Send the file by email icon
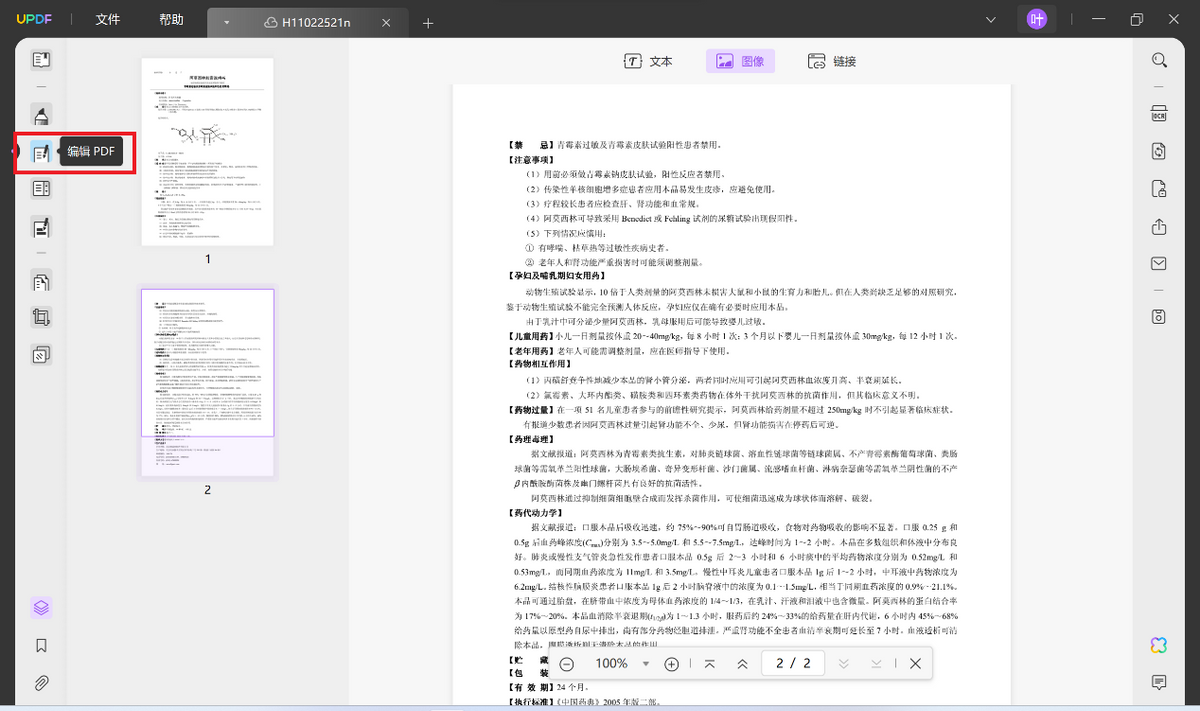The image size is (1200, 711). point(1159,264)
